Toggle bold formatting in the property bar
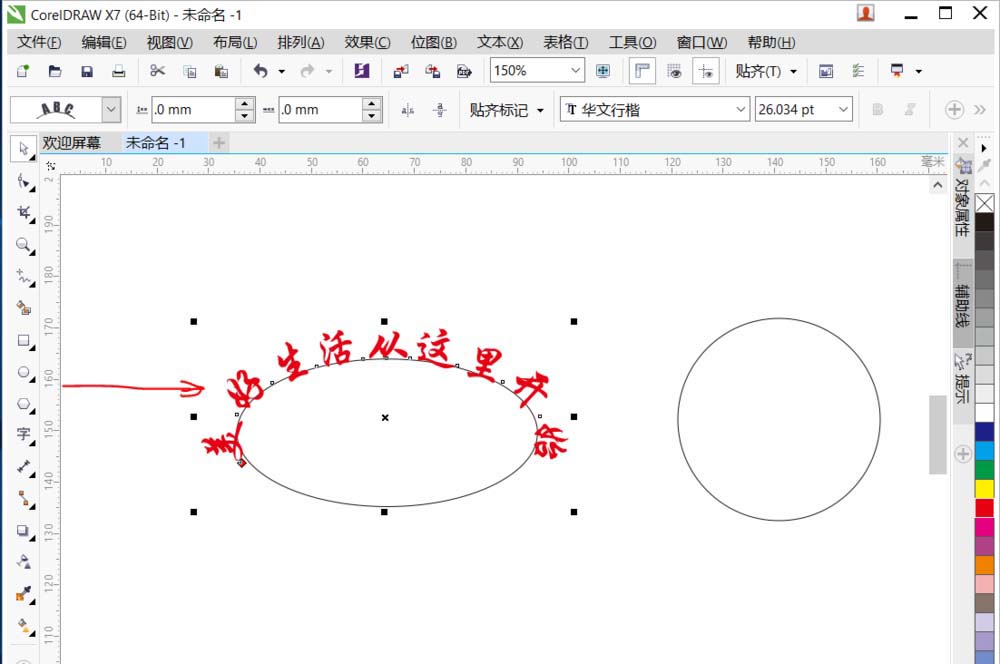This screenshot has width=1000, height=664. [879, 109]
